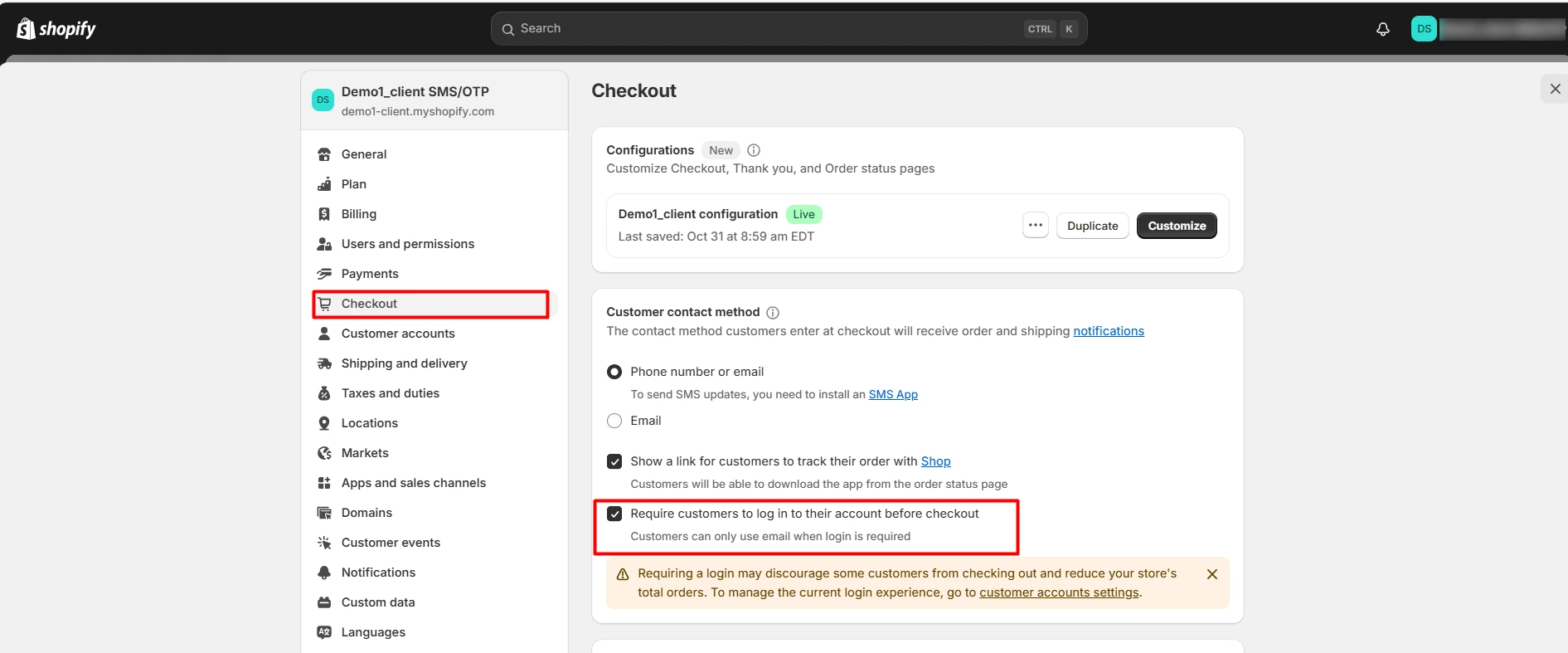Screen dimensions: 1568x653
Task: Toggle the Shop order tracking link checkbox
Action: point(614,461)
